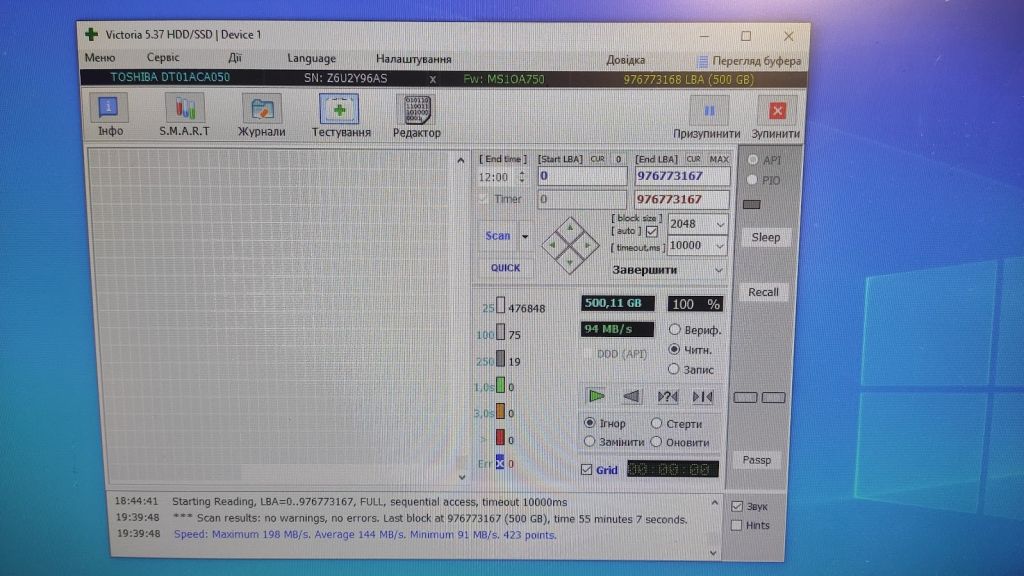
Task: Open the Журнали logs section
Action: click(261, 116)
